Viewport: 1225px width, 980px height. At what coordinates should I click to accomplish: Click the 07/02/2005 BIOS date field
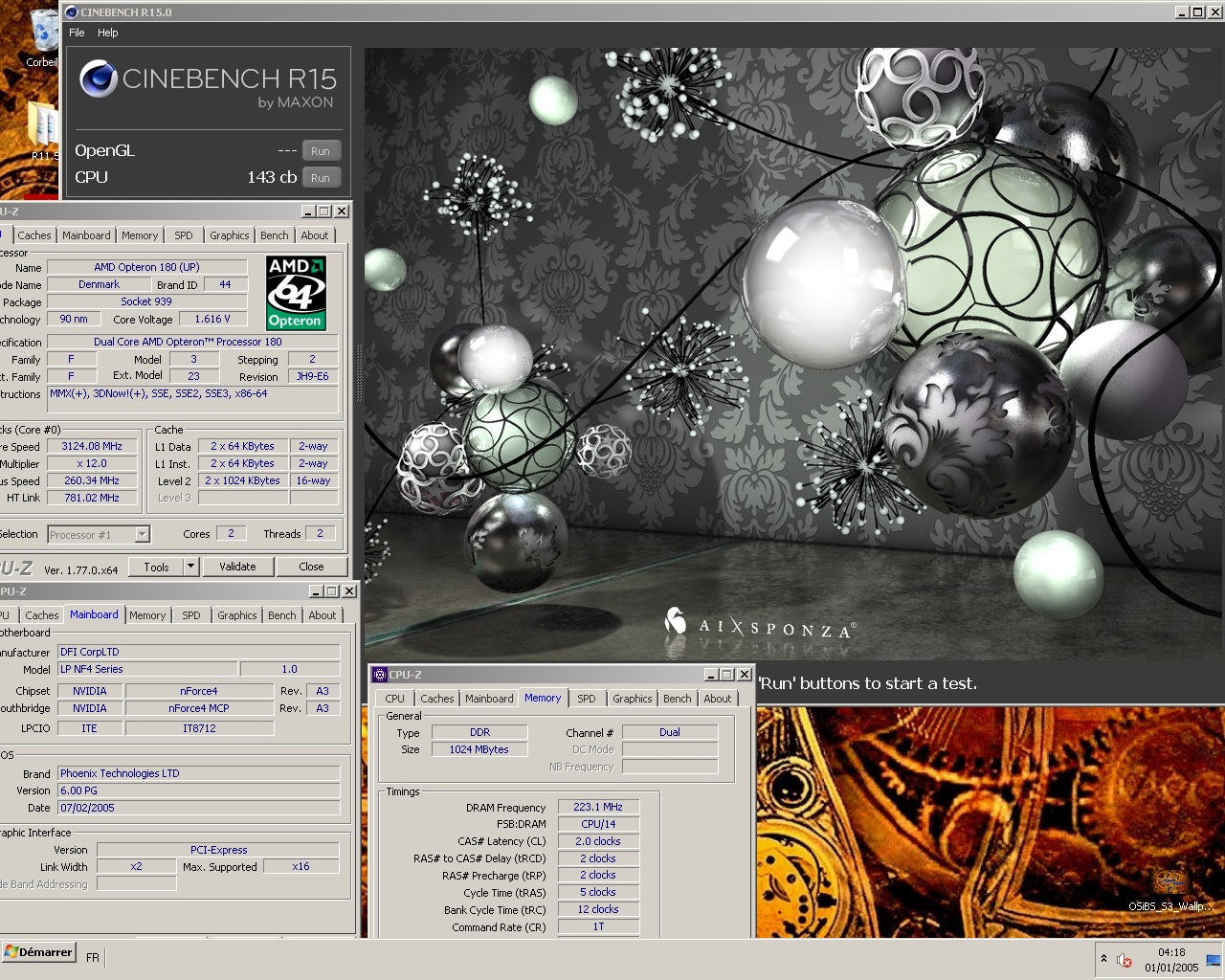(x=199, y=808)
